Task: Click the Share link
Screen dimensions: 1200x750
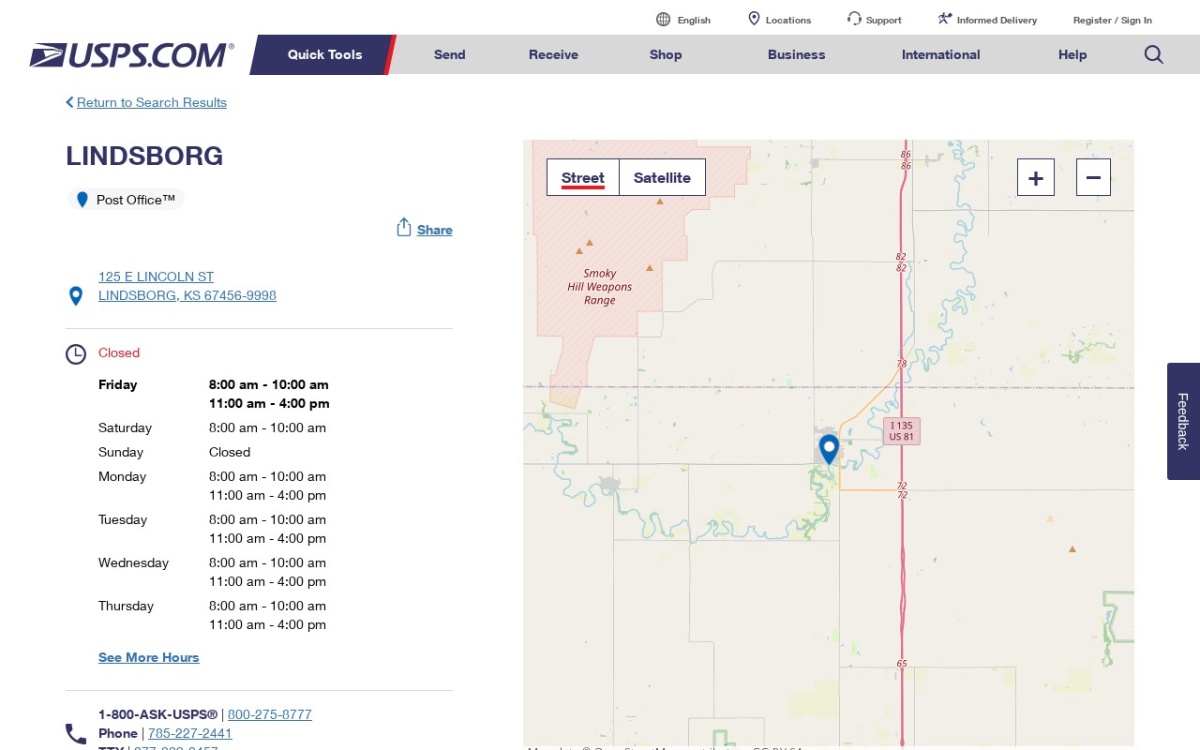Action: point(435,230)
